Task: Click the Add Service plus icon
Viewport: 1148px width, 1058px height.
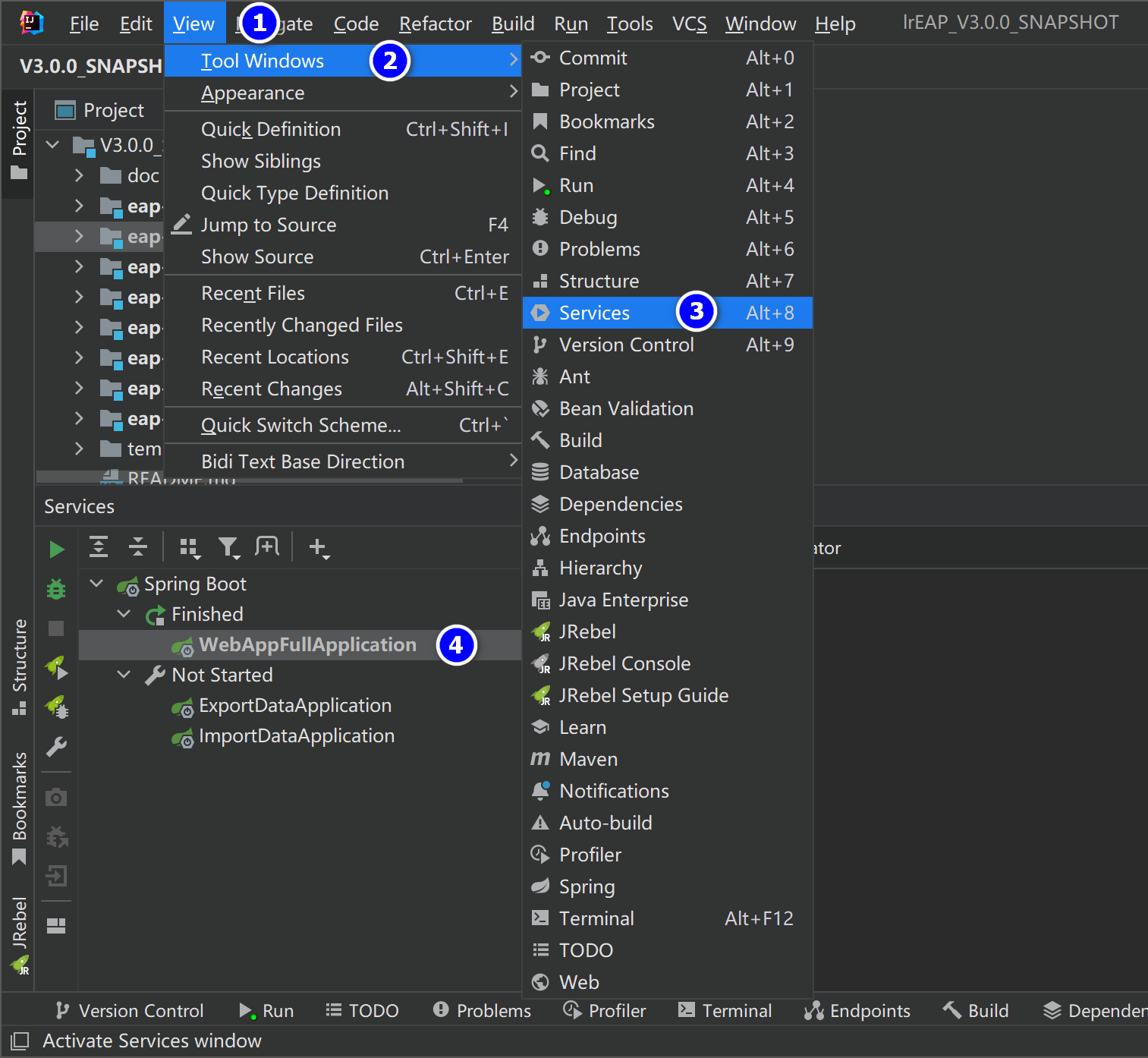Action: 319,547
